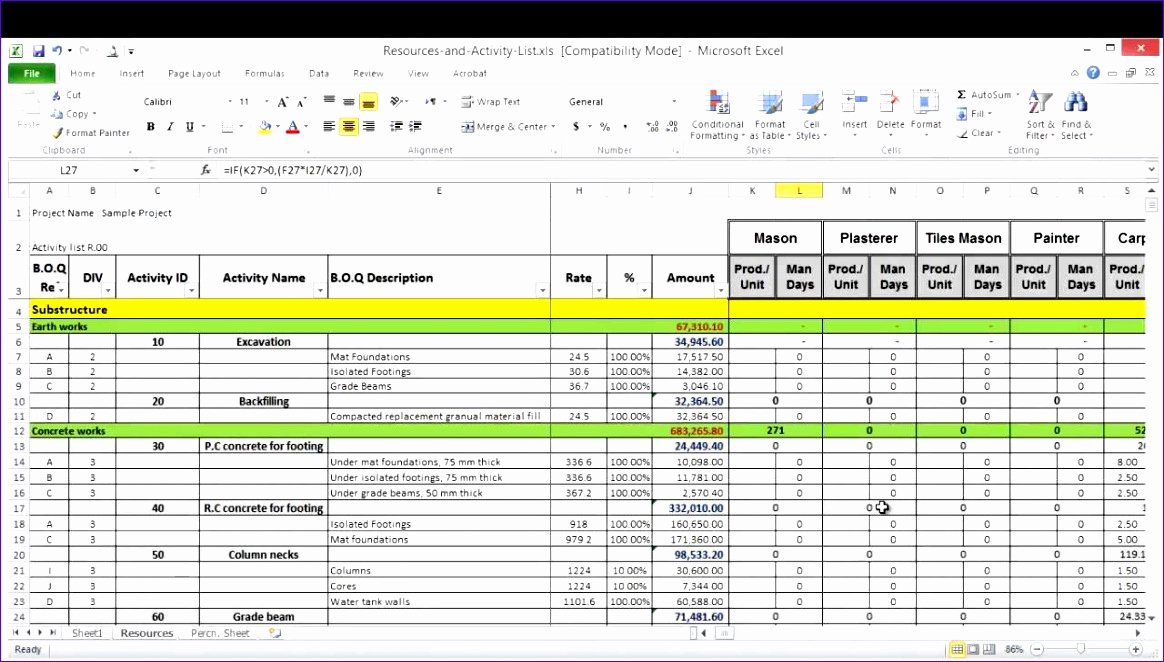Select cell with amount 683,265.80
The width and height of the screenshot is (1164, 662).
point(690,430)
